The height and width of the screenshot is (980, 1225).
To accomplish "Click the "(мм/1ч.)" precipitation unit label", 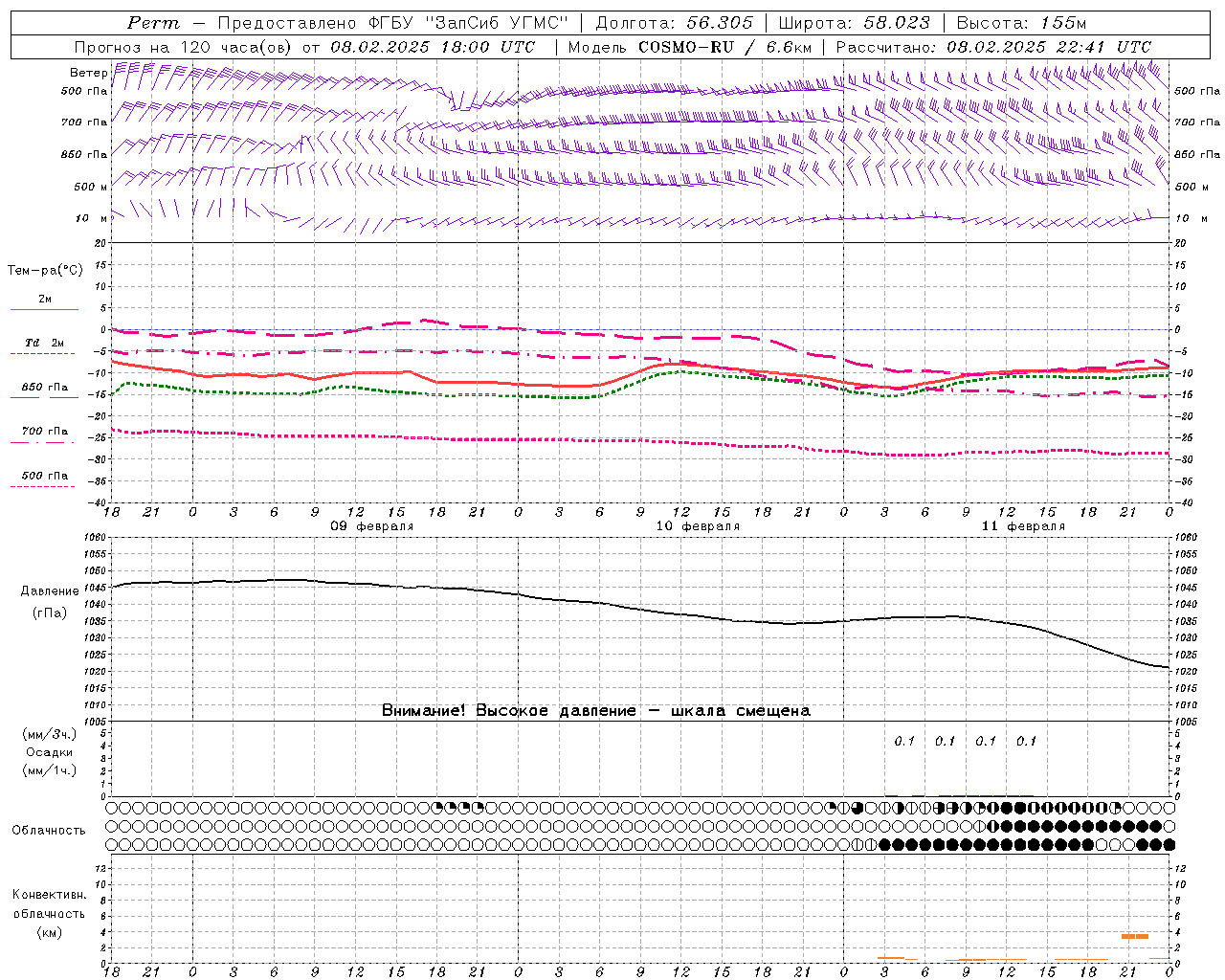I will [x=49, y=770].
